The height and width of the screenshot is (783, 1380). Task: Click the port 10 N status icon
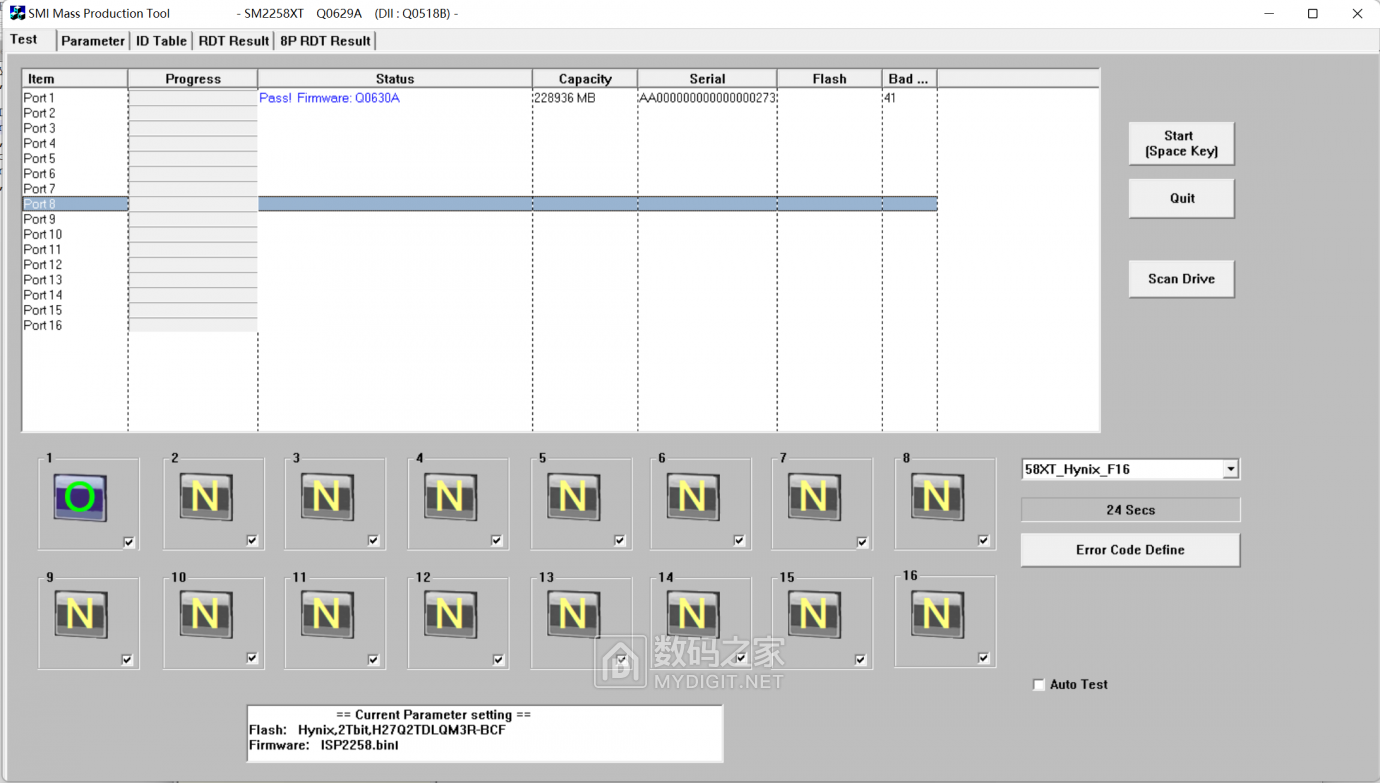[x=205, y=614]
